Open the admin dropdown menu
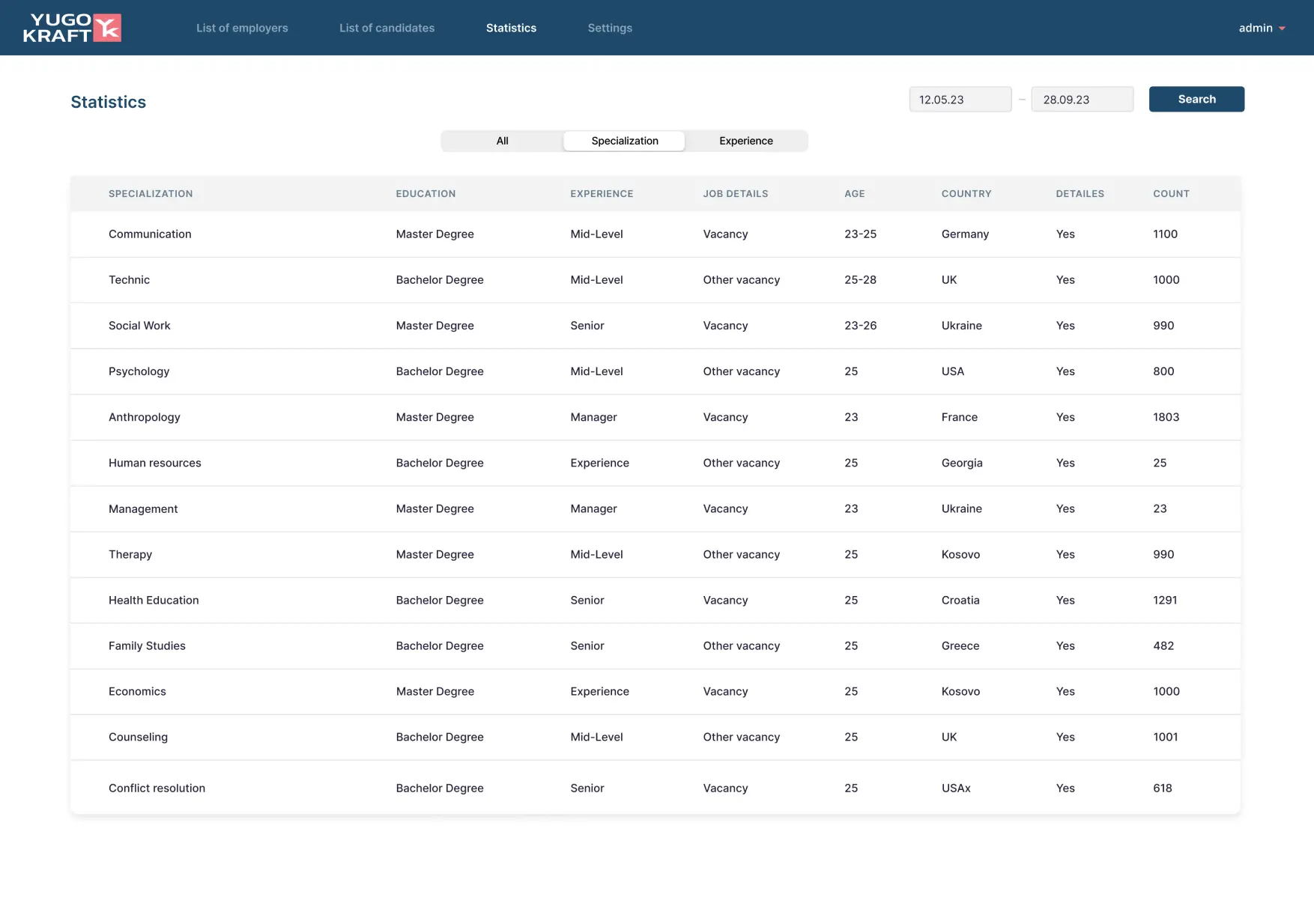Screen dimensions: 1314x924 [x=1262, y=28]
